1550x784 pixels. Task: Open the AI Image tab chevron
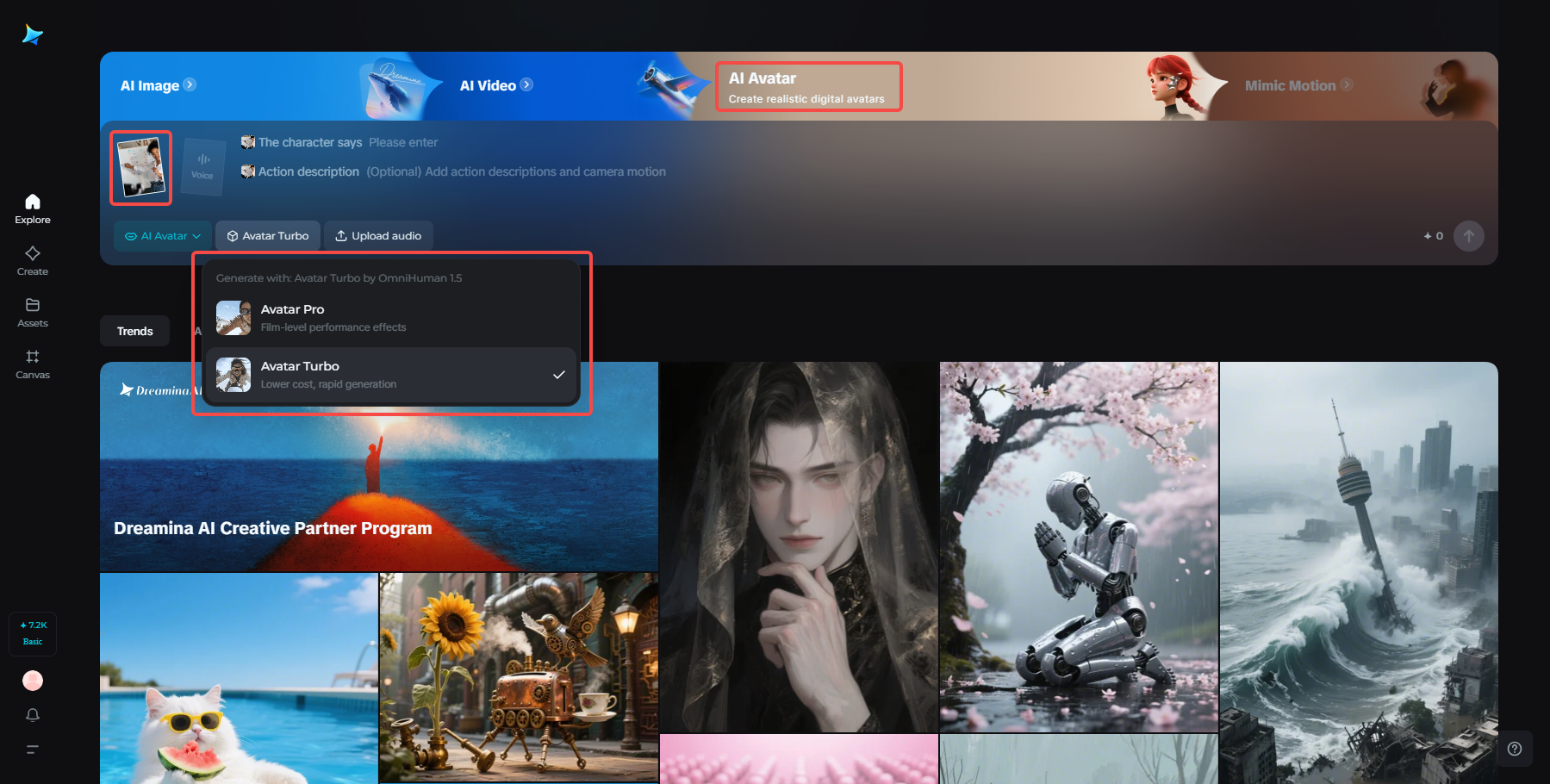tap(191, 84)
